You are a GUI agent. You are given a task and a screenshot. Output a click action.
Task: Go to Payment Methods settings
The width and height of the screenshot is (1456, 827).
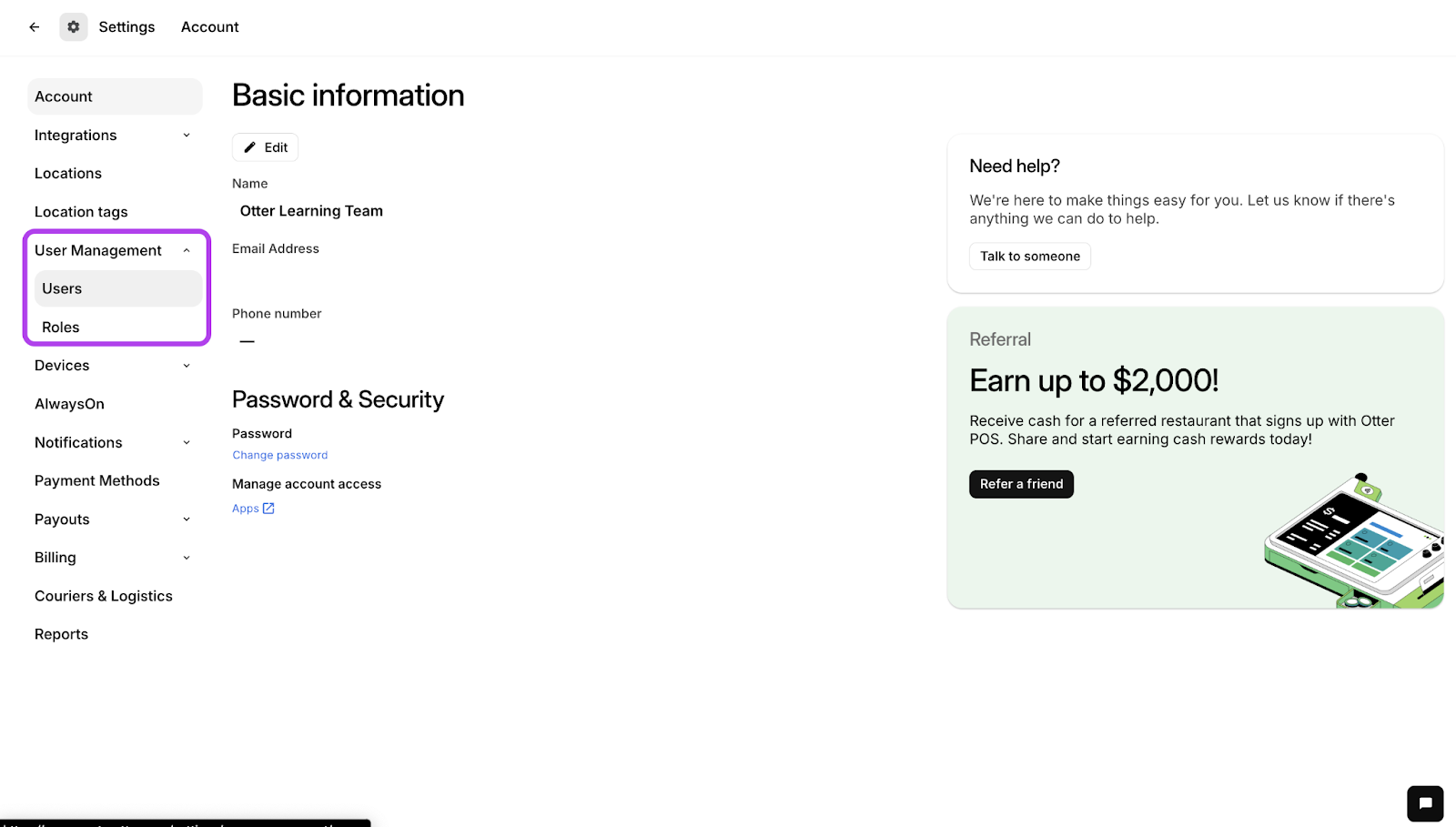97,480
